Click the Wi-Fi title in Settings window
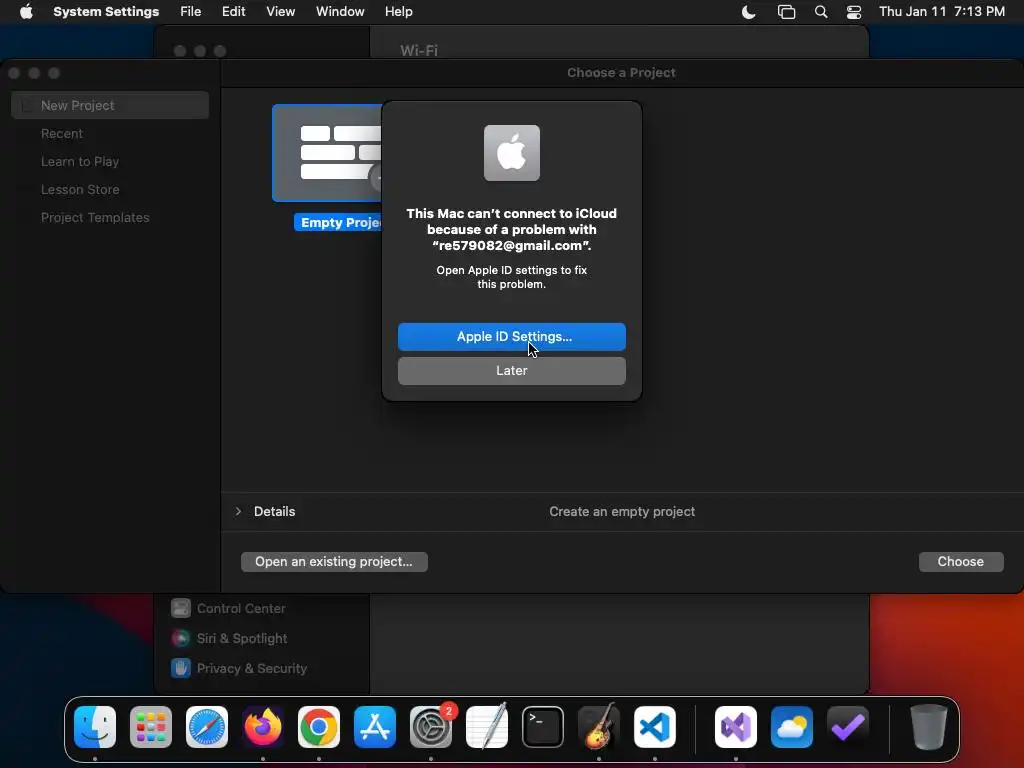The image size is (1024, 768). (x=419, y=50)
